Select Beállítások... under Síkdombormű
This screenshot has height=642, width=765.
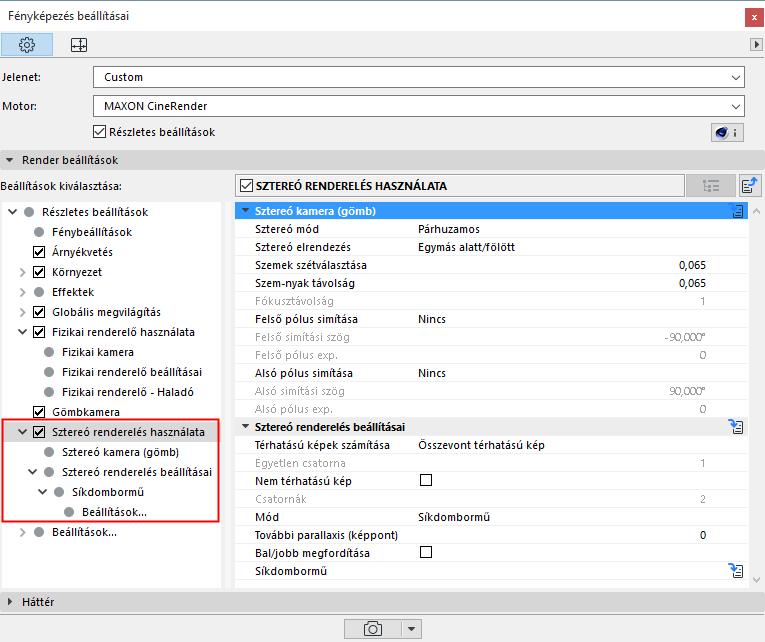tap(114, 512)
